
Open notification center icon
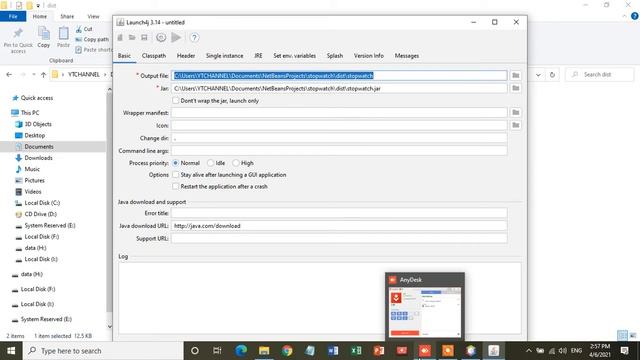tap(624, 351)
